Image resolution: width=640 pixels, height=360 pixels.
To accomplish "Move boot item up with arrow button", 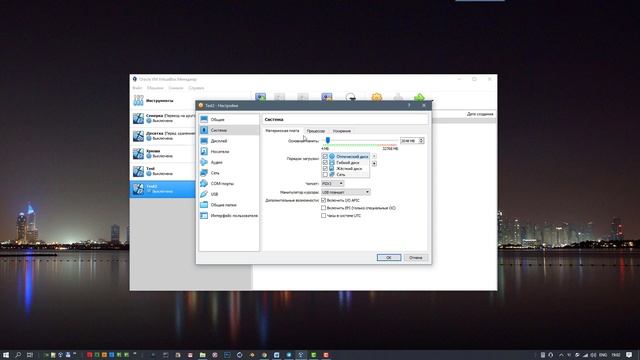I will pos(374,156).
